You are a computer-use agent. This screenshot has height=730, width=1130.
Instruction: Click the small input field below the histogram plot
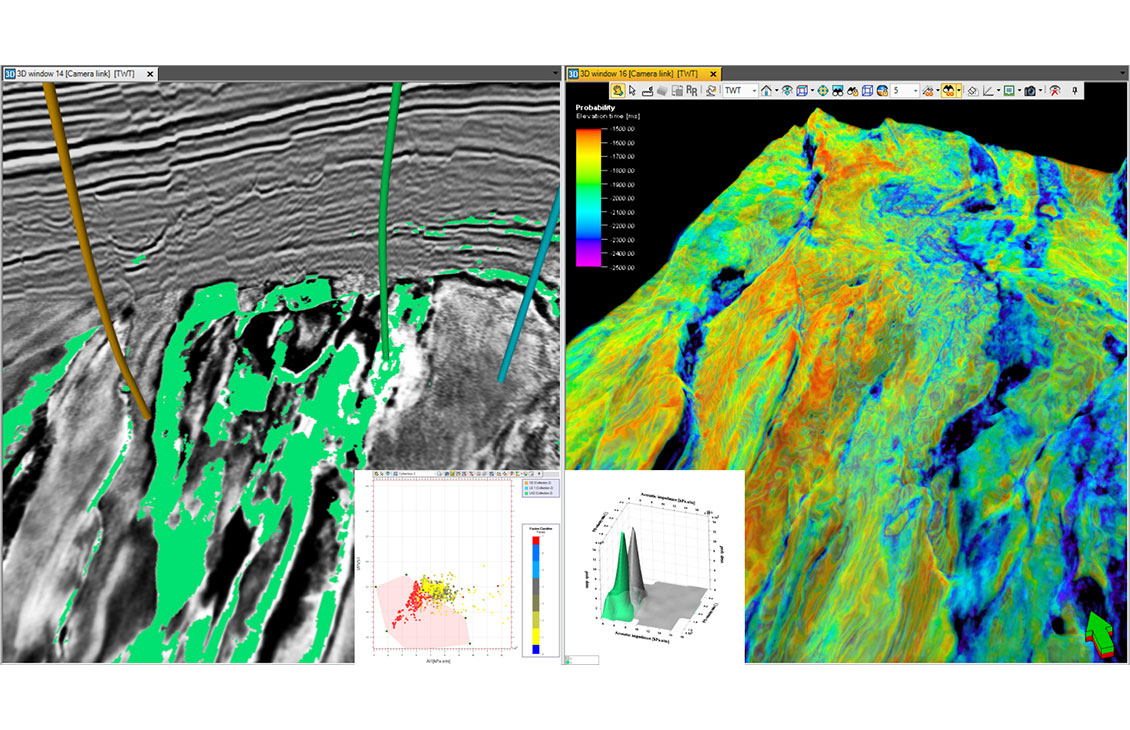[x=581, y=659]
